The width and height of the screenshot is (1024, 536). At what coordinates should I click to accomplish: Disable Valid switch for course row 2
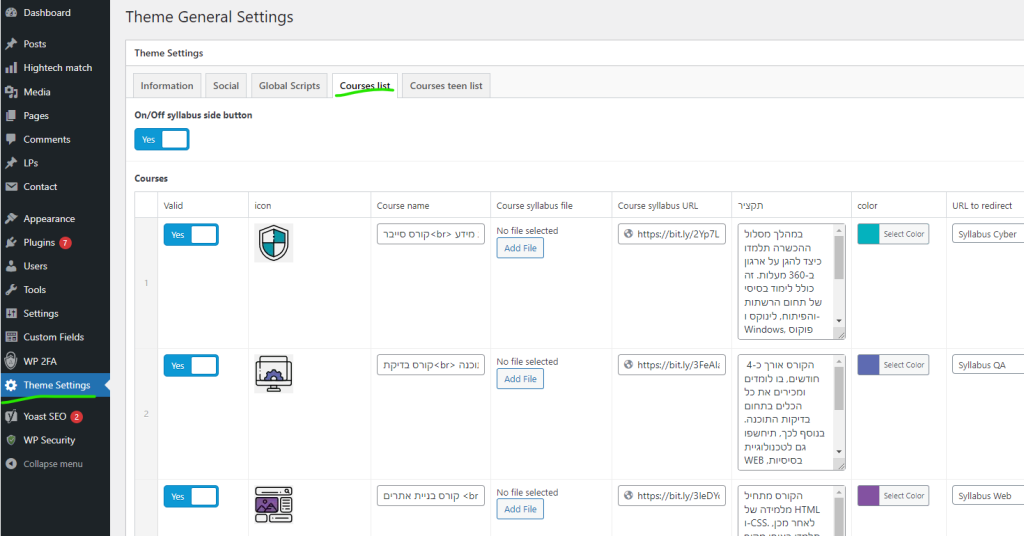tap(190, 366)
